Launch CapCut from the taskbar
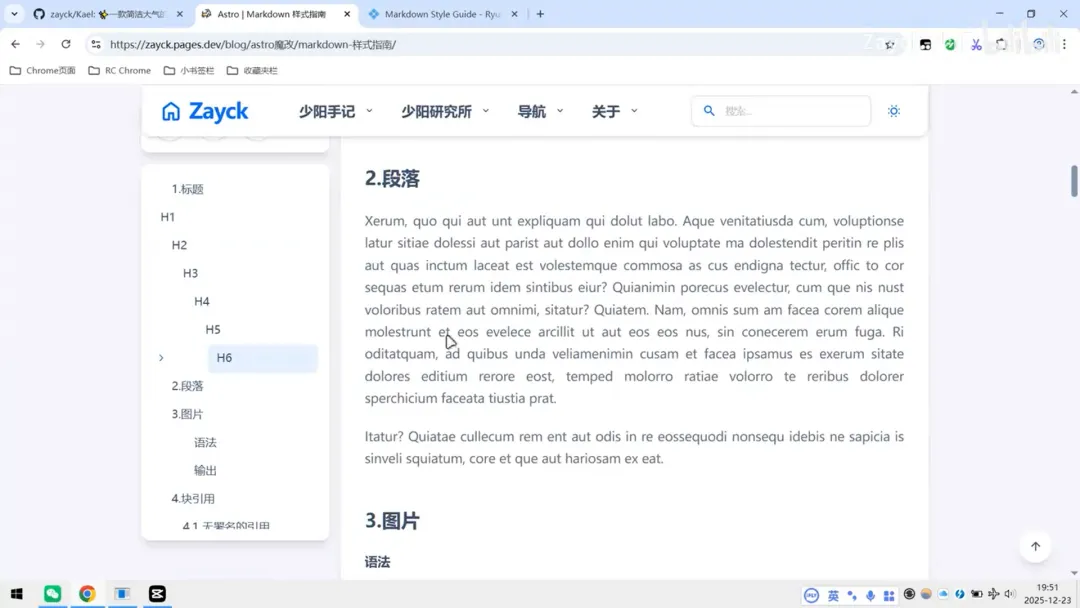This screenshot has width=1080, height=608. 156,593
